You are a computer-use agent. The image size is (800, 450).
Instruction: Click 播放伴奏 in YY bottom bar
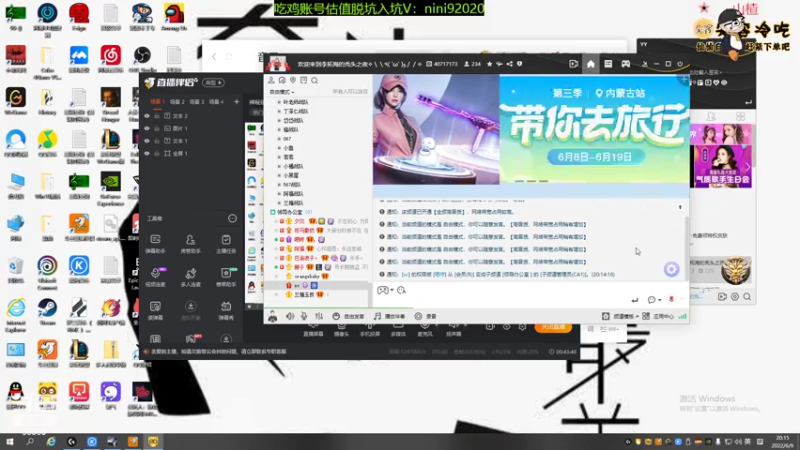[x=390, y=316]
